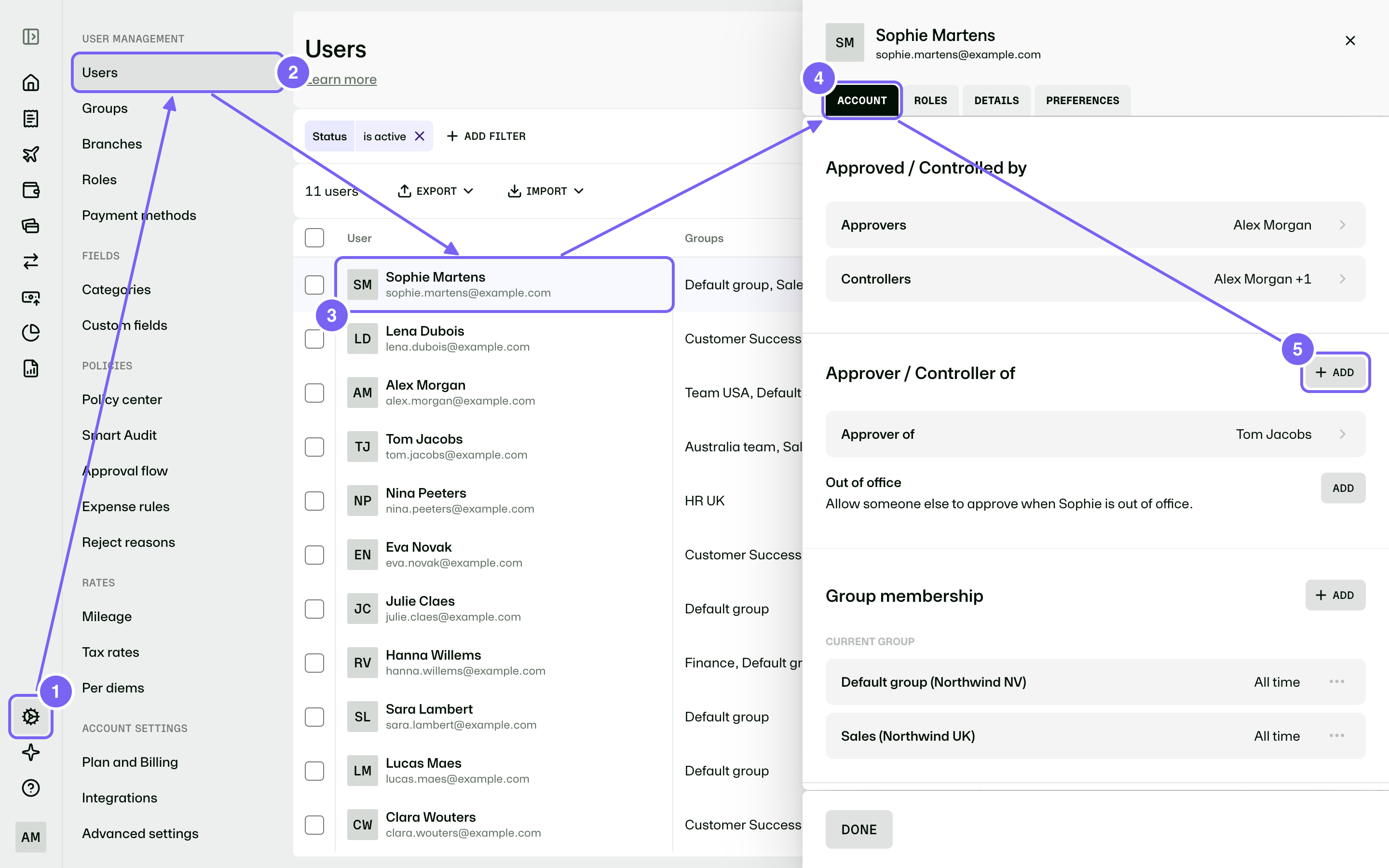Open the travel airplane icon
Image resolution: width=1389 pixels, height=868 pixels.
30,154
